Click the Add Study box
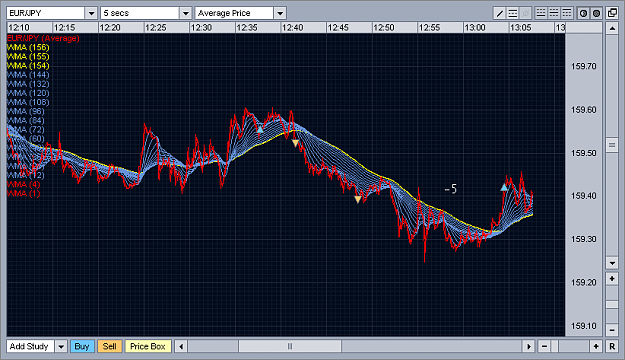The height and width of the screenshot is (360, 625). (x=31, y=346)
